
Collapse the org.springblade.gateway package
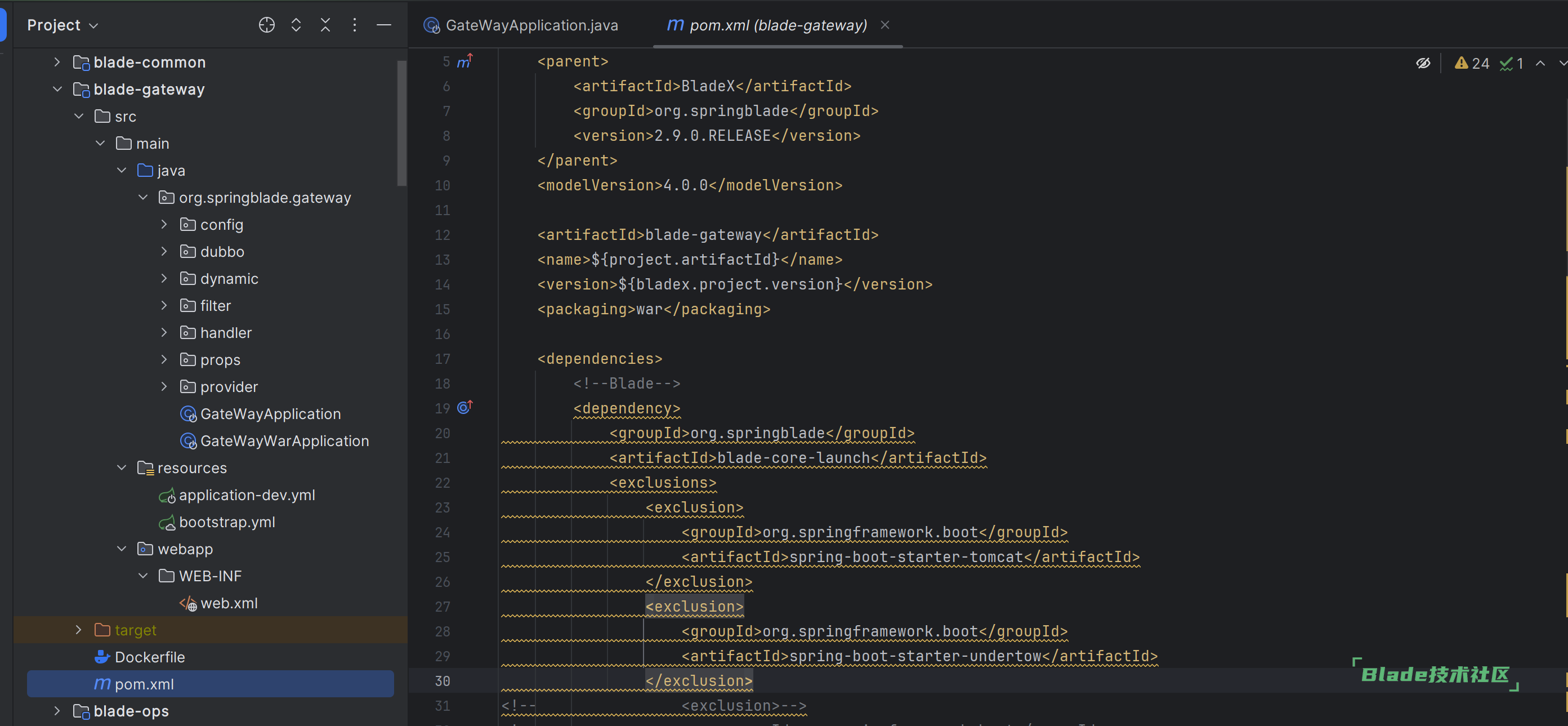pyautogui.click(x=143, y=197)
